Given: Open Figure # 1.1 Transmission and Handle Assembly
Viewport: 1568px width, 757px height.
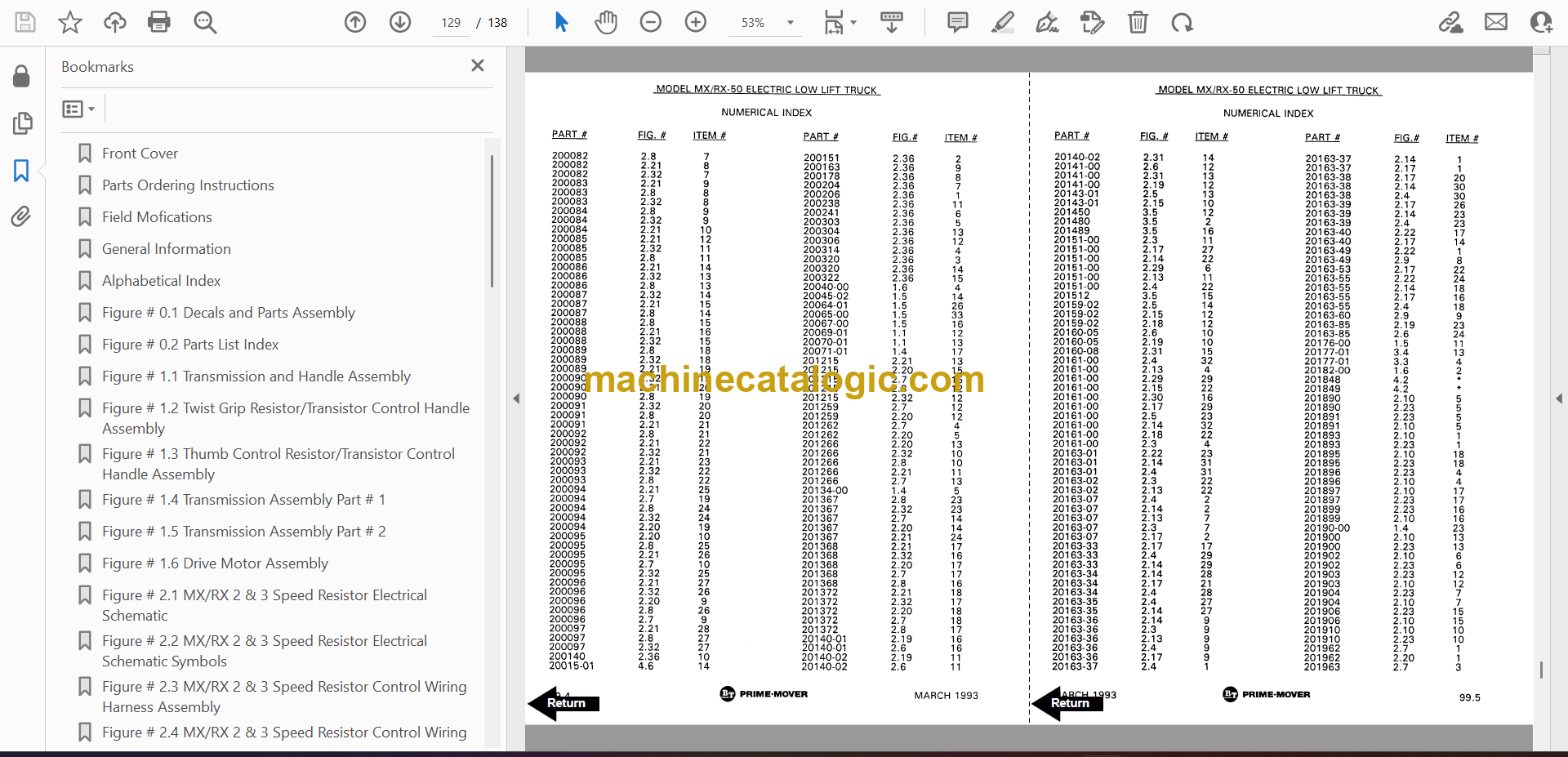Looking at the screenshot, I should point(256,376).
